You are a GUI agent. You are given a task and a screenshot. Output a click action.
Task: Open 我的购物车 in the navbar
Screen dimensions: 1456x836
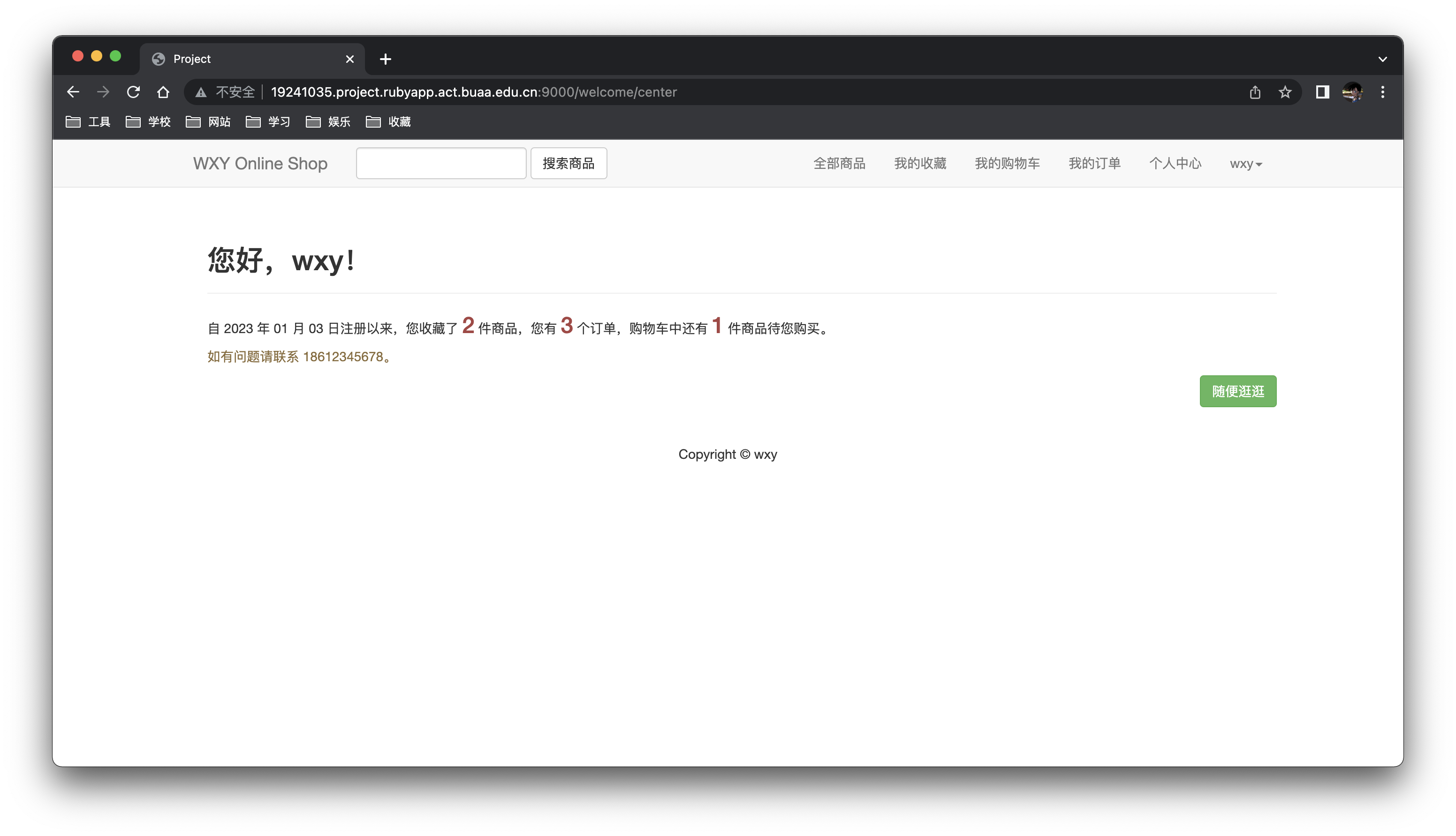tap(1007, 164)
